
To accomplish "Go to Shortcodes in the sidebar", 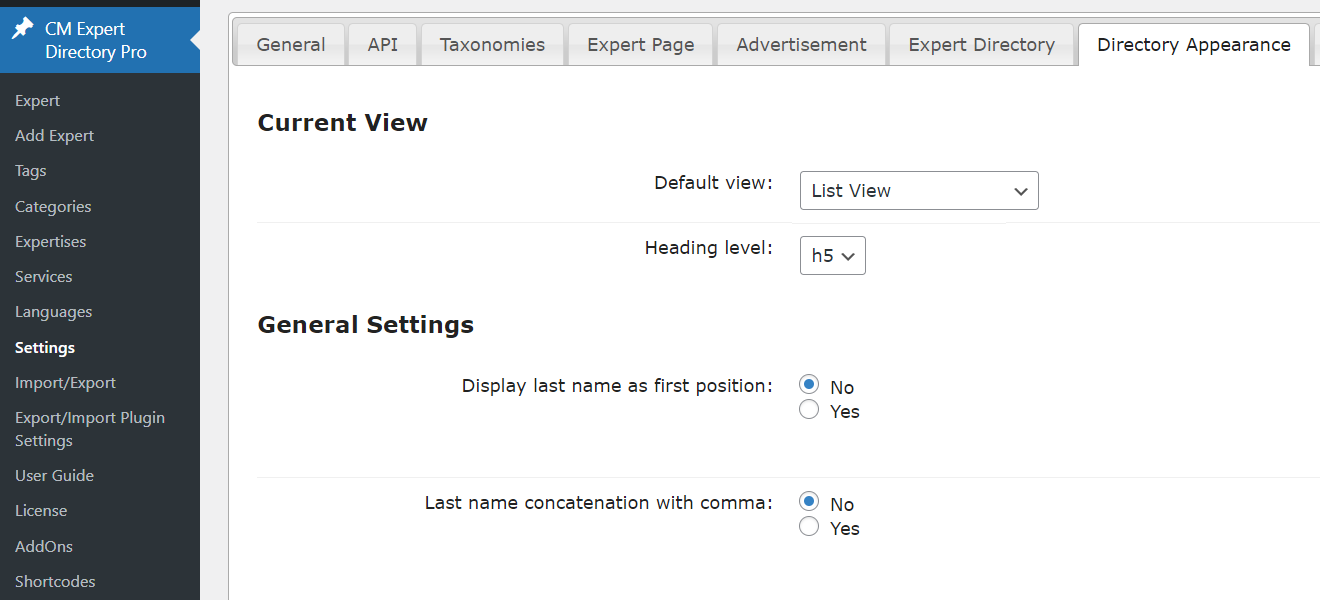I will tap(55, 582).
